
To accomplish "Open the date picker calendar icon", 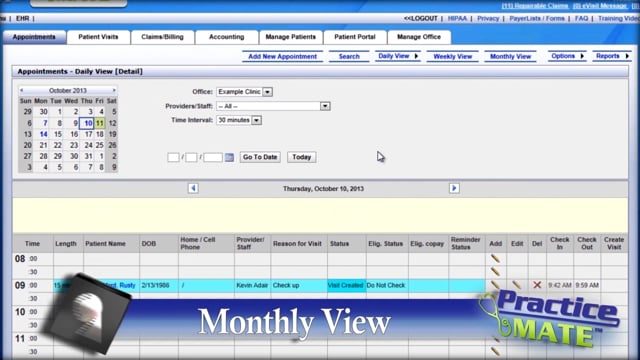I will coord(229,157).
